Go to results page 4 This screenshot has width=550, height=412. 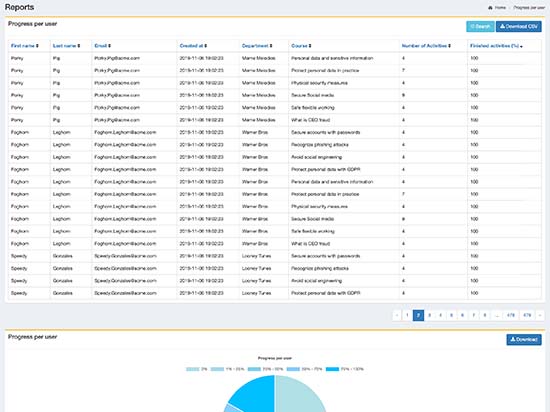(440, 315)
